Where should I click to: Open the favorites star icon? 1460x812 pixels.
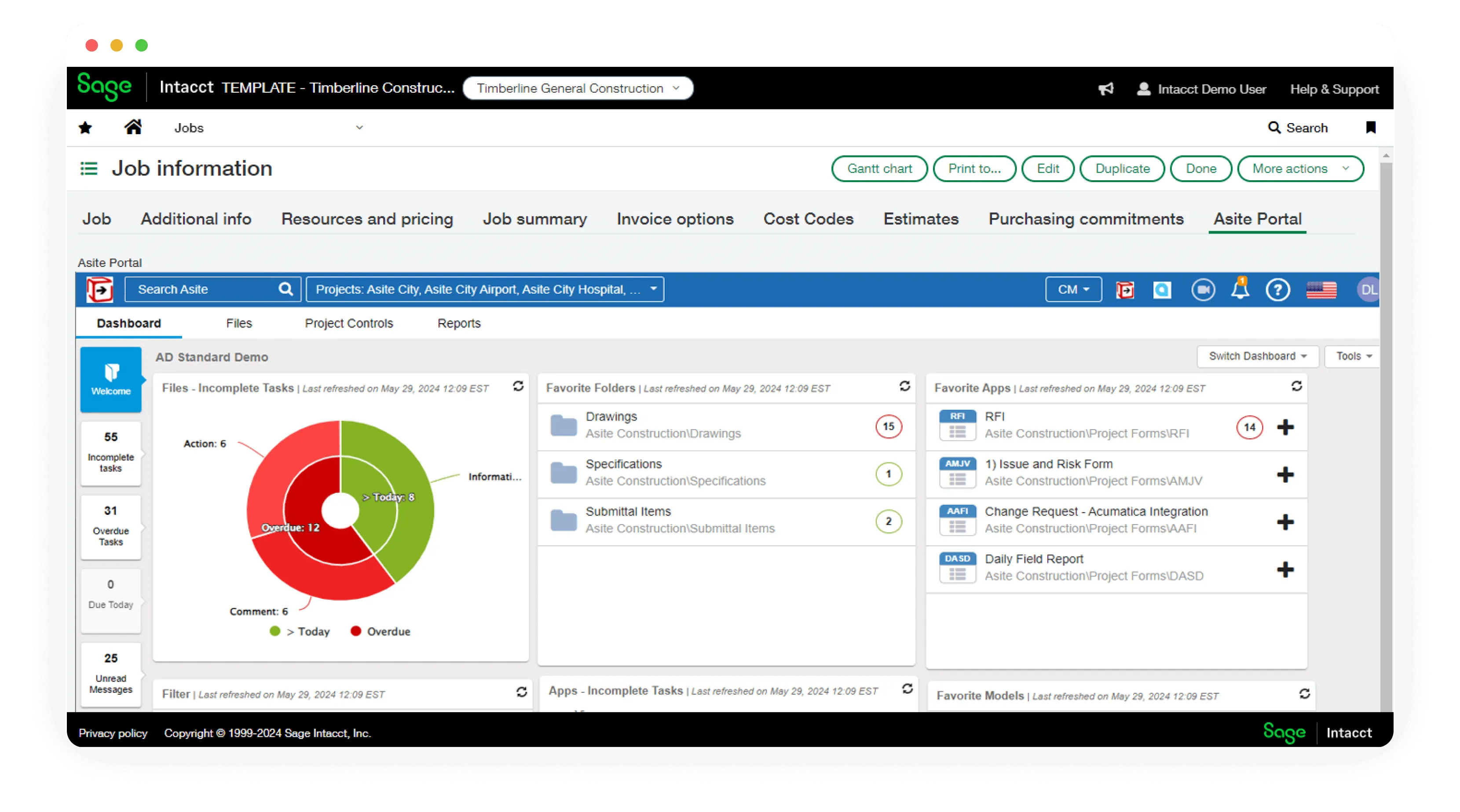(86, 127)
